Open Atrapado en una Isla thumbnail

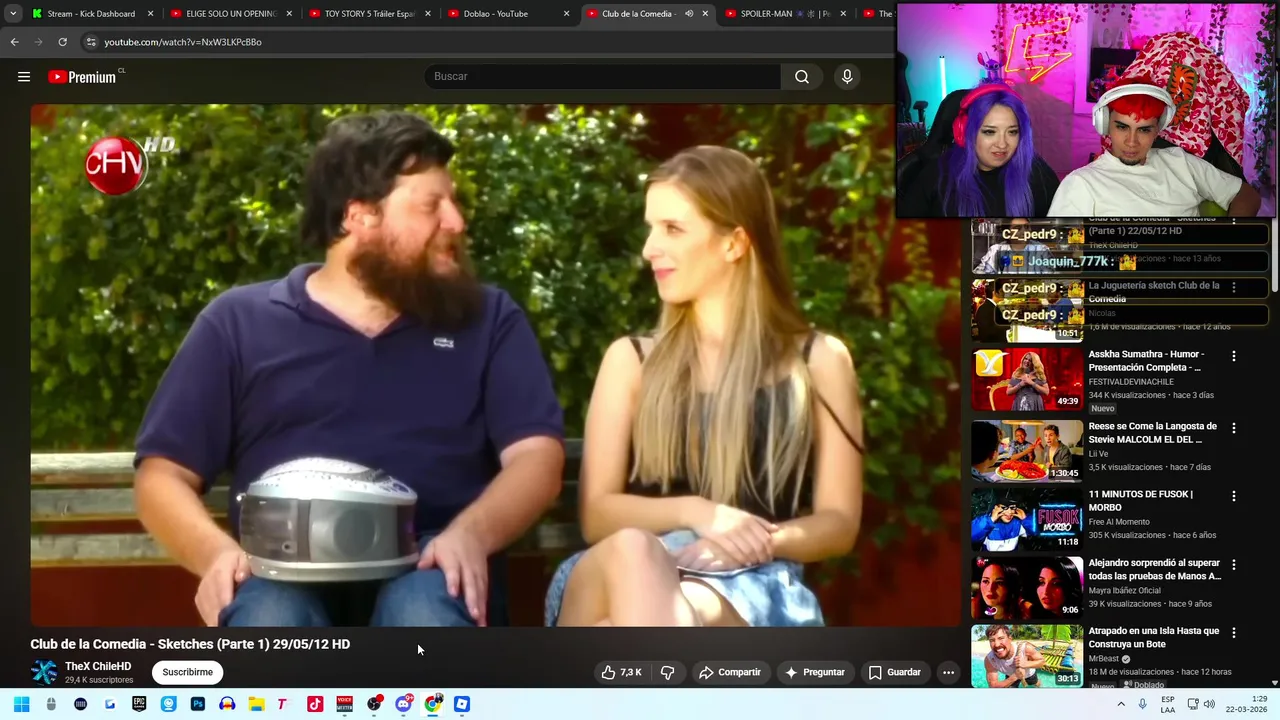1027,656
